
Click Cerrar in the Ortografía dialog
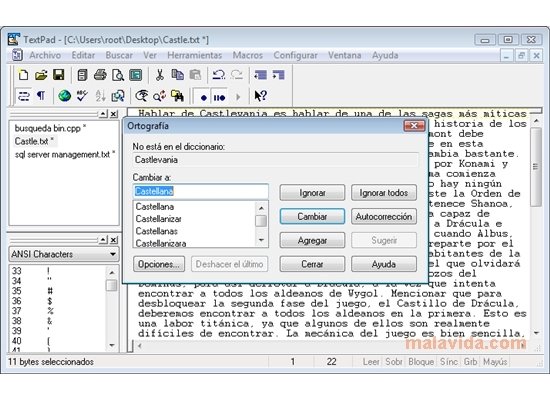click(x=312, y=264)
